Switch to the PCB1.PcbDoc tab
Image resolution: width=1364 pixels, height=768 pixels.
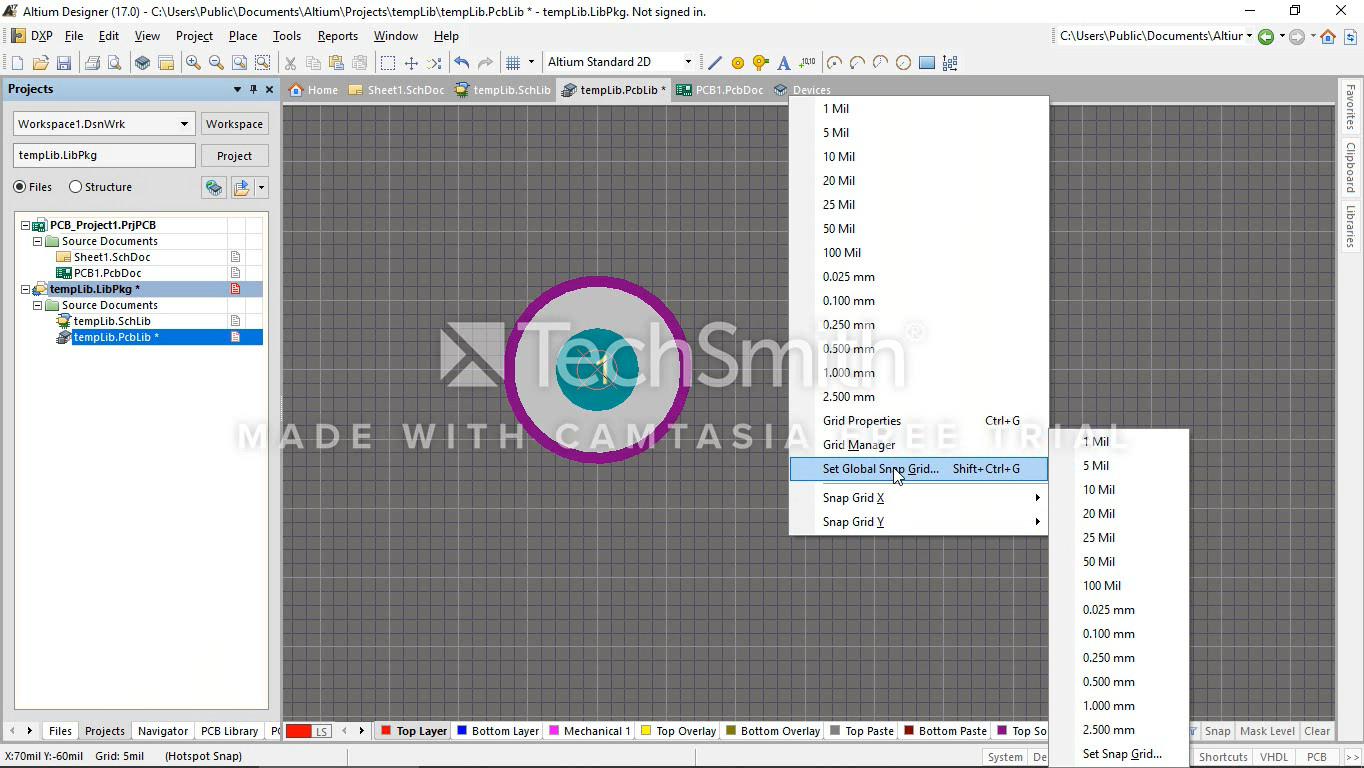720,90
